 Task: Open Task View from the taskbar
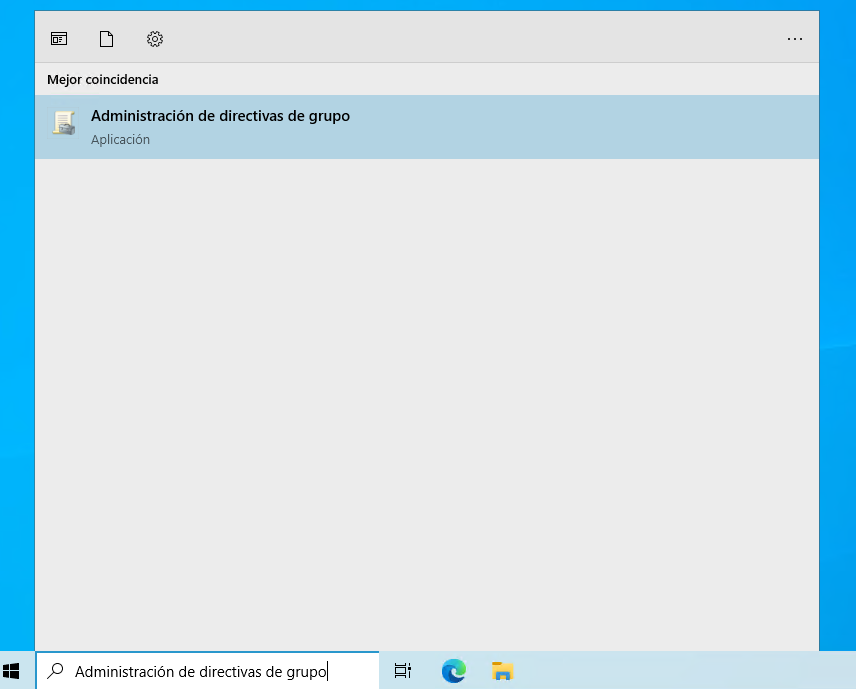pos(403,671)
